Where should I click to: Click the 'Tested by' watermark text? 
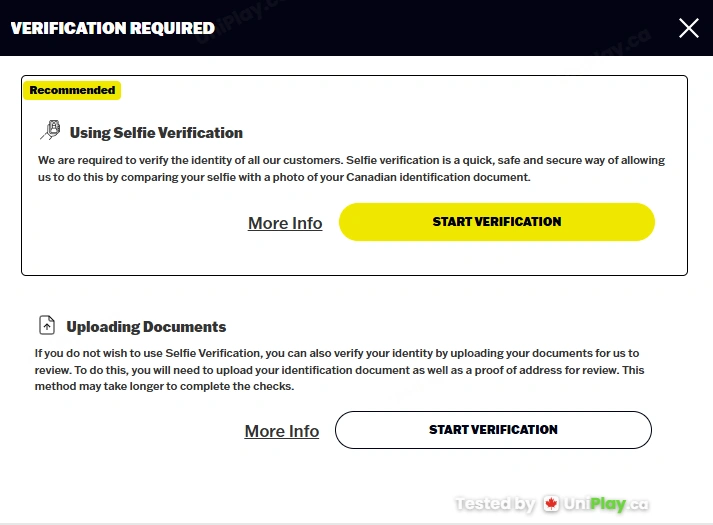(495, 504)
